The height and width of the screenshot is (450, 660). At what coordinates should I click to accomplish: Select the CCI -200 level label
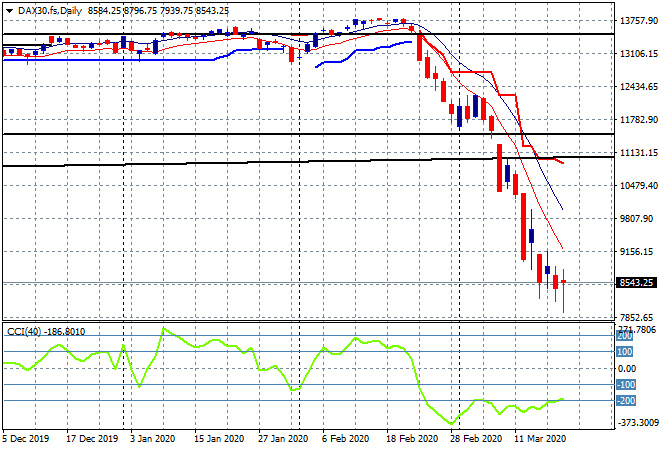(625, 401)
